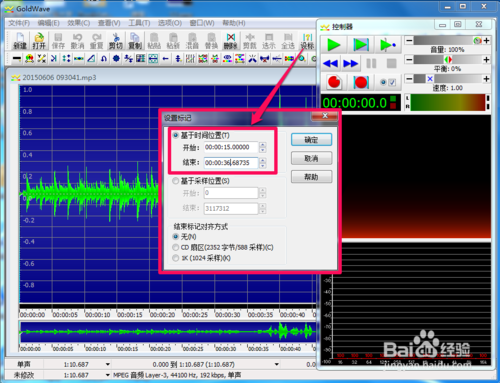Viewport: 500px width, 383px height.
Task: Open the dropdown beside 未修改 1:10.687
Action: [108, 375]
